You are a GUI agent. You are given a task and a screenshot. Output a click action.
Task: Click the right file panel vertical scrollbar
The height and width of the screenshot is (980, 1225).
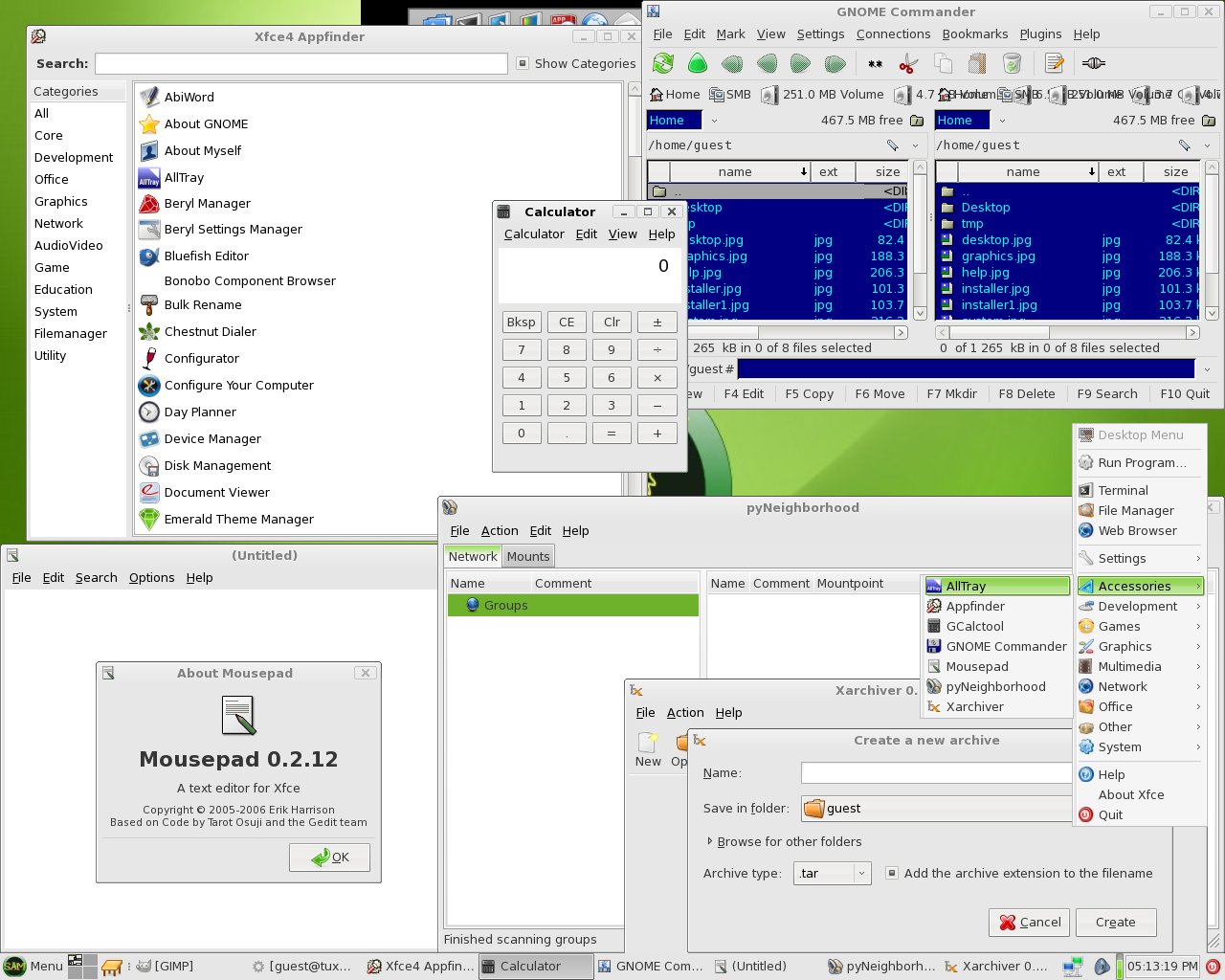click(x=1212, y=240)
